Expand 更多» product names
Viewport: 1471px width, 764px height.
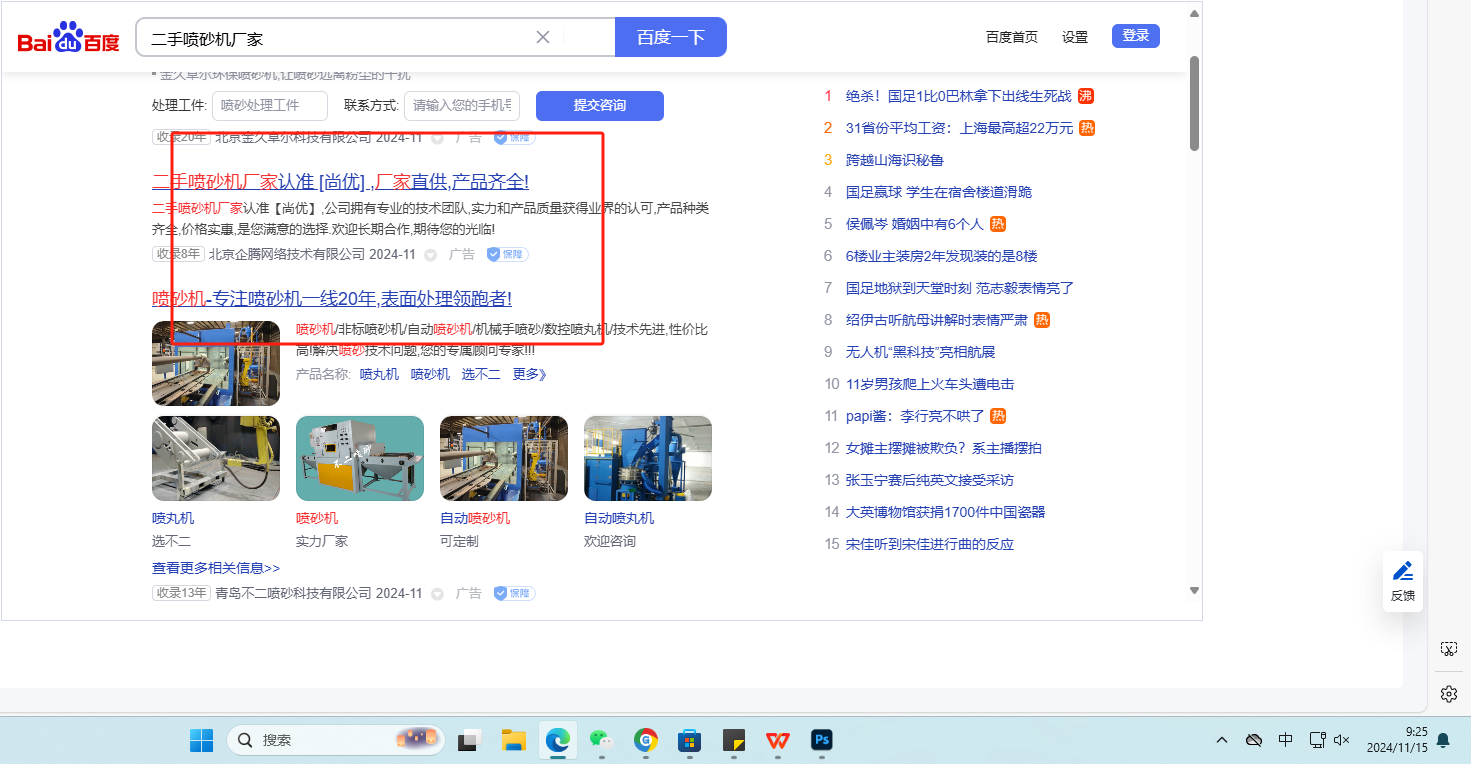click(530, 374)
